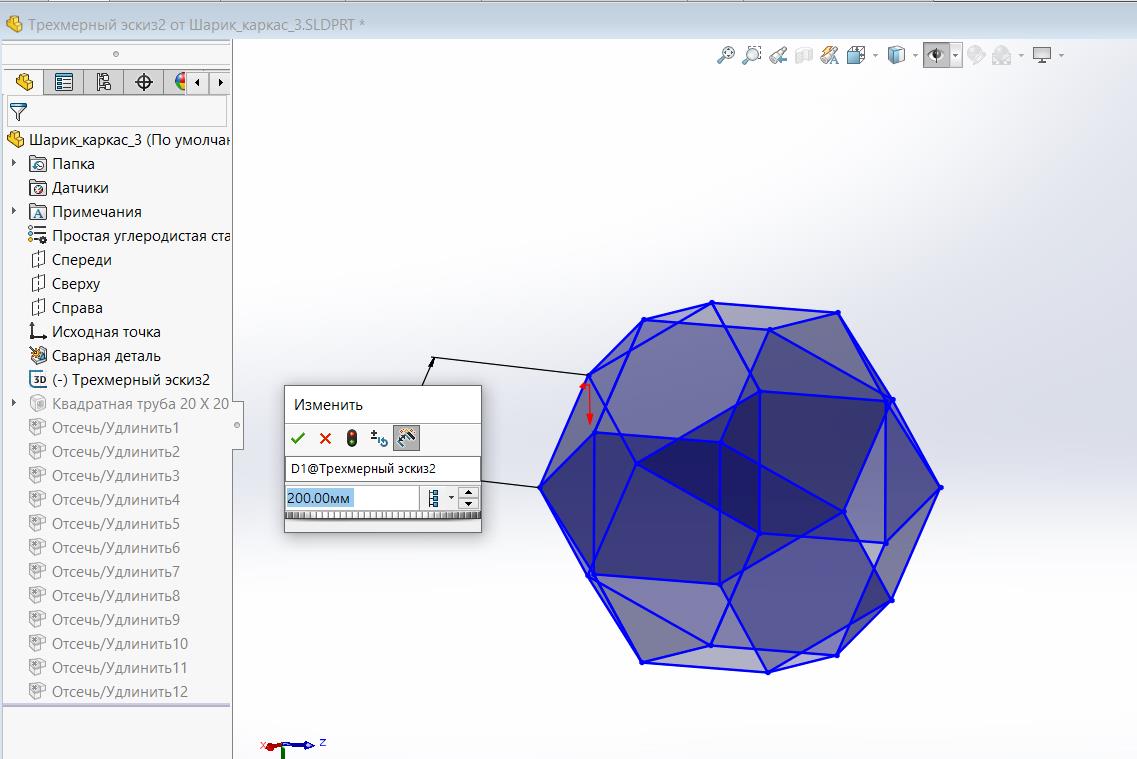Click the thumbwheel under the value field
The width and height of the screenshot is (1137, 759).
point(383,515)
